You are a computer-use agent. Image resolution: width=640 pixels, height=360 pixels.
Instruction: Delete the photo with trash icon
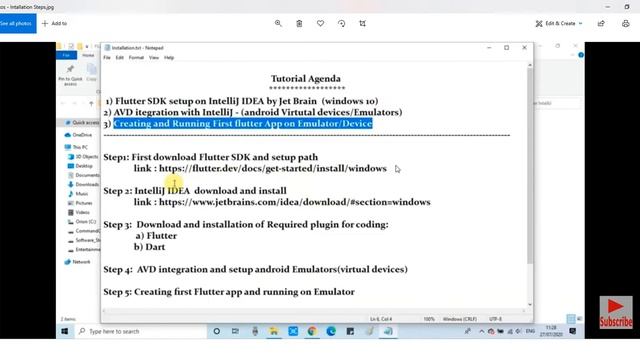coord(299,23)
